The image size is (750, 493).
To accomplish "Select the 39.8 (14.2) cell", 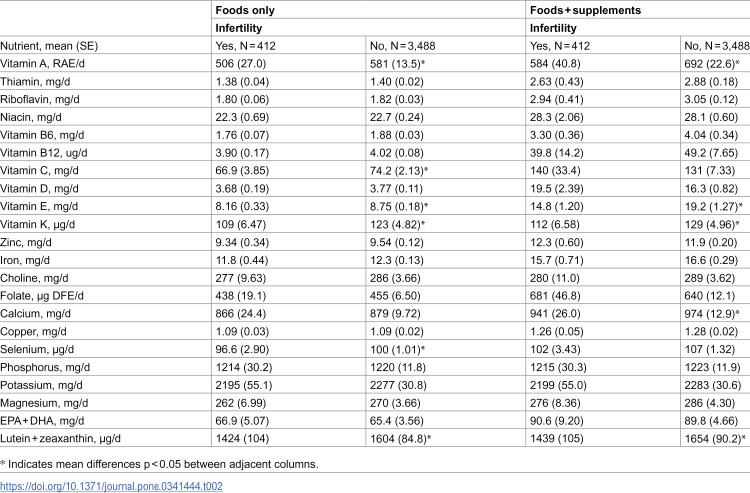I will (x=556, y=153).
